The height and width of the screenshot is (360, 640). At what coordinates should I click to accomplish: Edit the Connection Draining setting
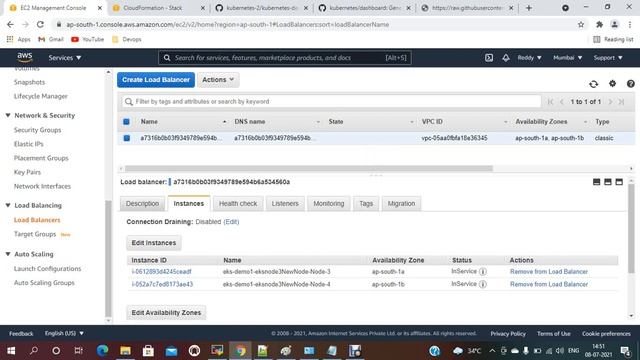coord(231,222)
